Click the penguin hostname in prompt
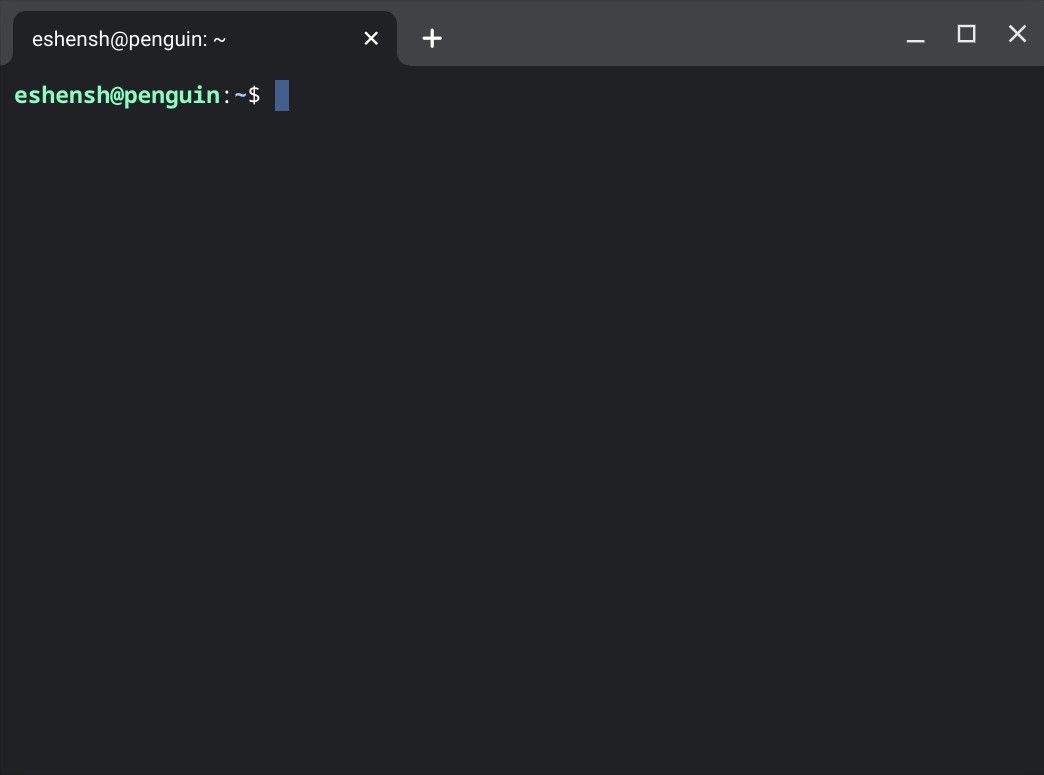Screen dimensions: 1044x775 (172, 97)
